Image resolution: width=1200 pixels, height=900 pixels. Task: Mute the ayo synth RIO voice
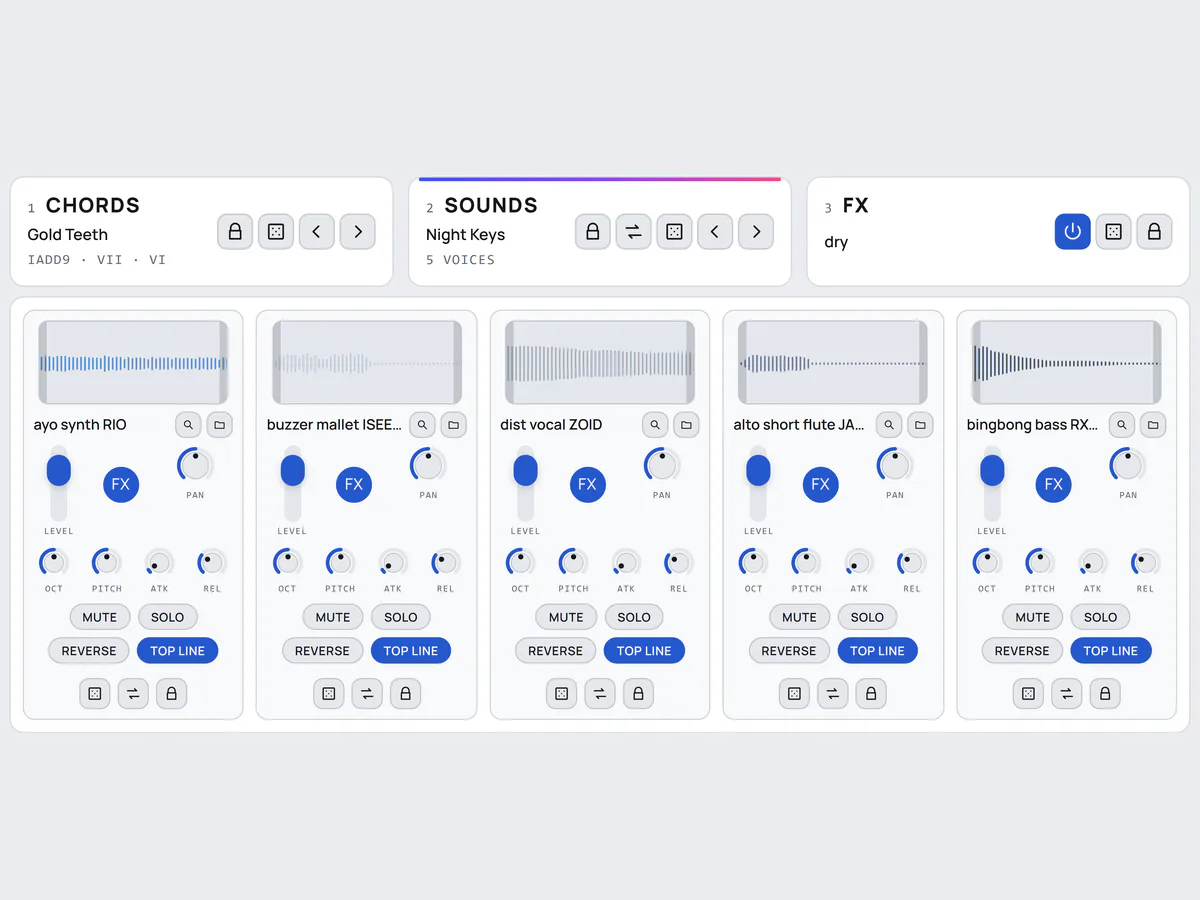tap(100, 617)
